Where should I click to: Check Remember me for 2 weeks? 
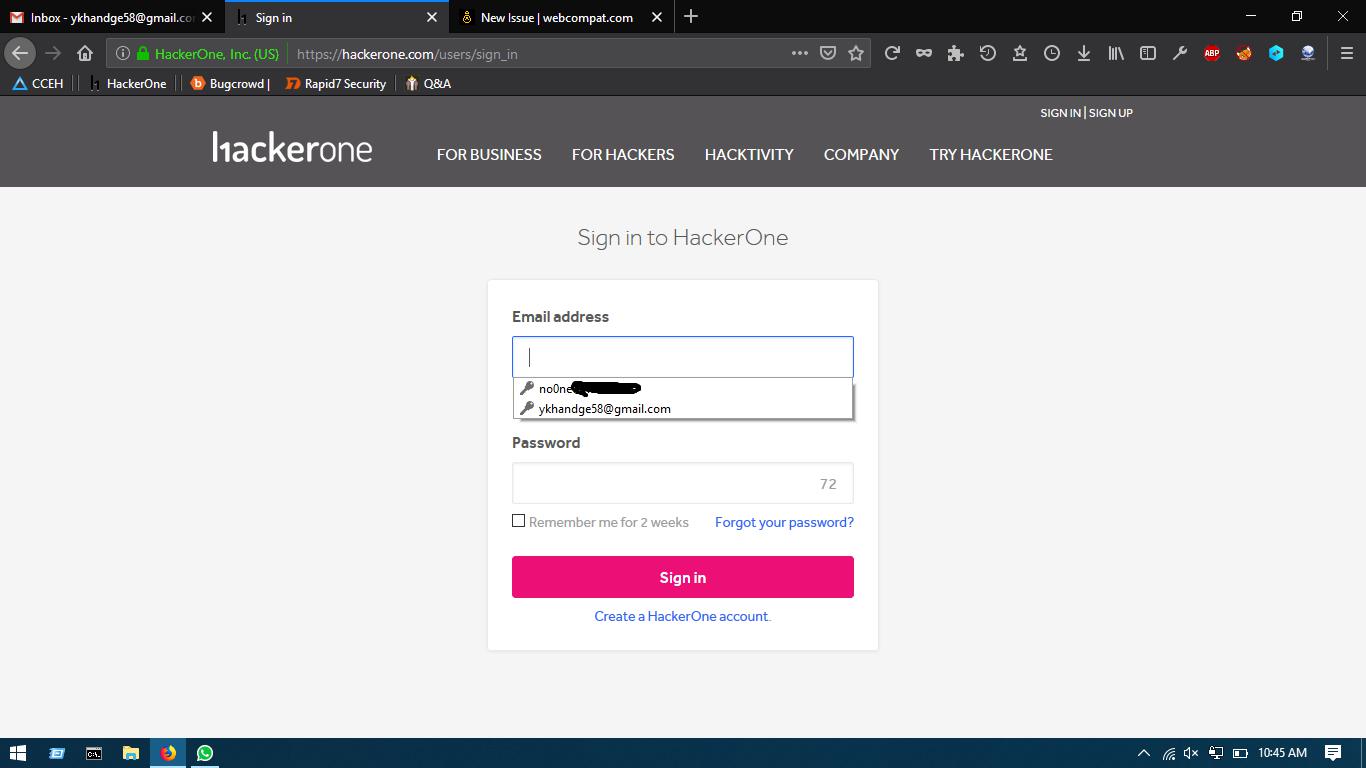518,520
